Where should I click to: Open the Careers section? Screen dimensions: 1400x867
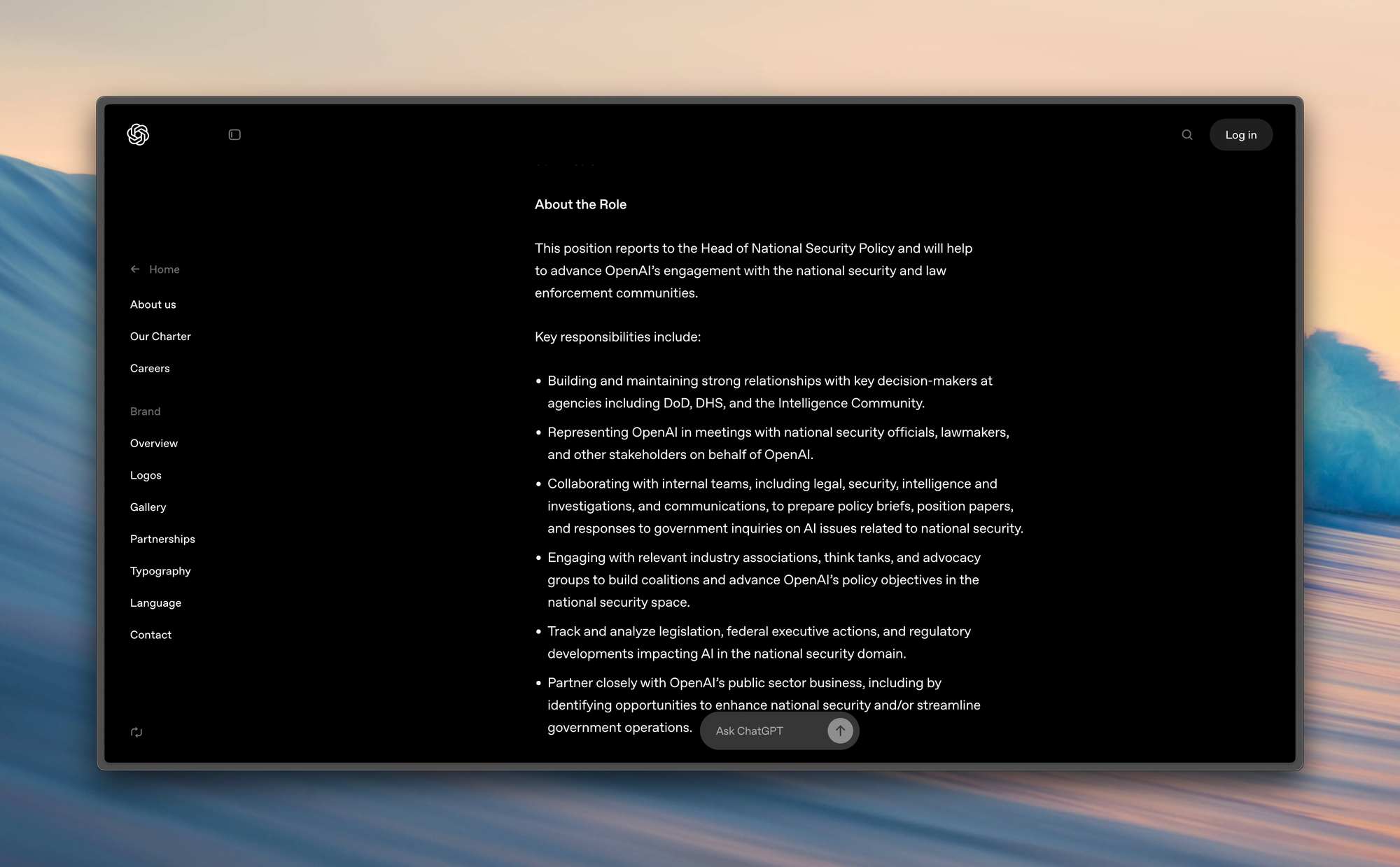coord(150,368)
